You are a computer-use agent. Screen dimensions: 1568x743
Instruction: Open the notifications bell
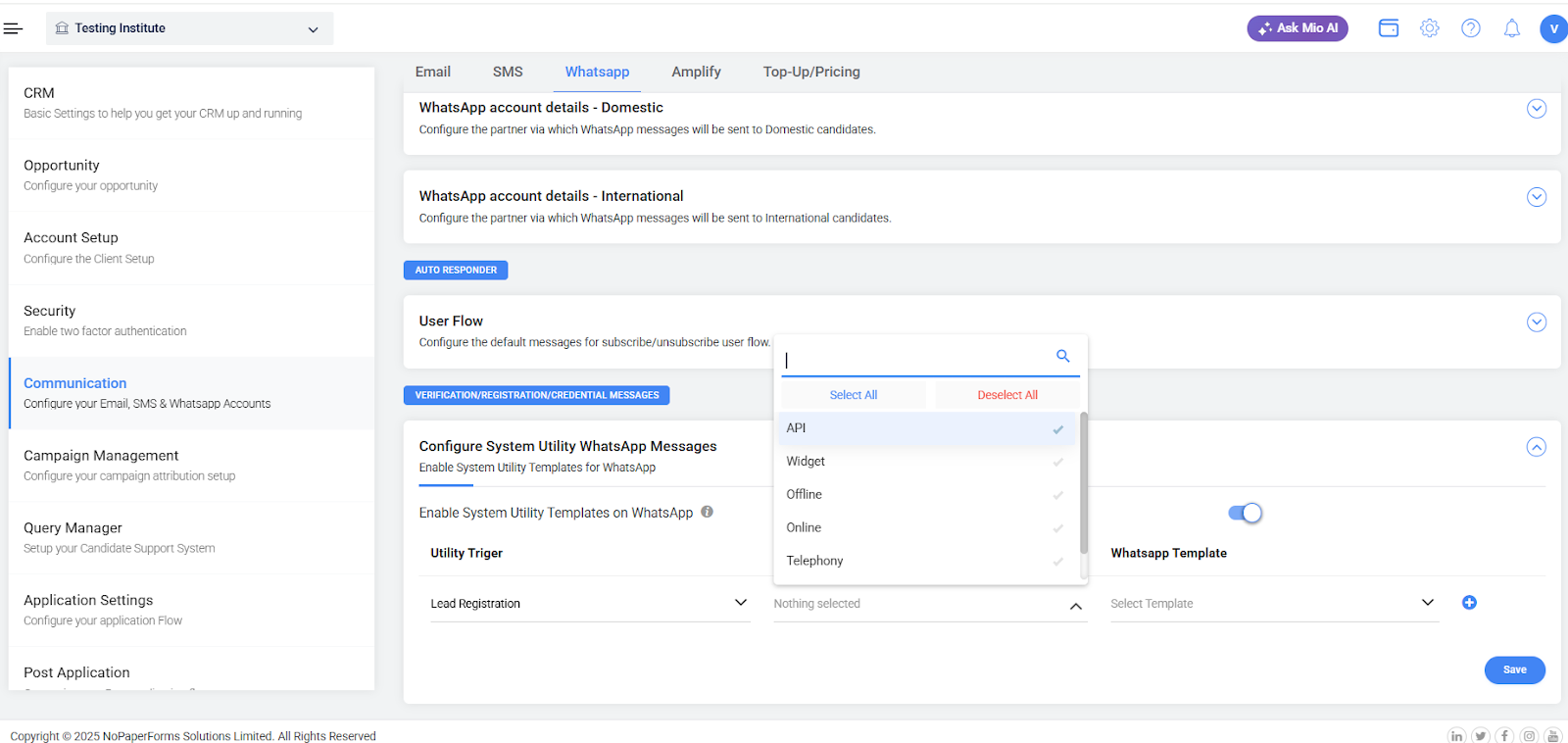(x=1511, y=28)
